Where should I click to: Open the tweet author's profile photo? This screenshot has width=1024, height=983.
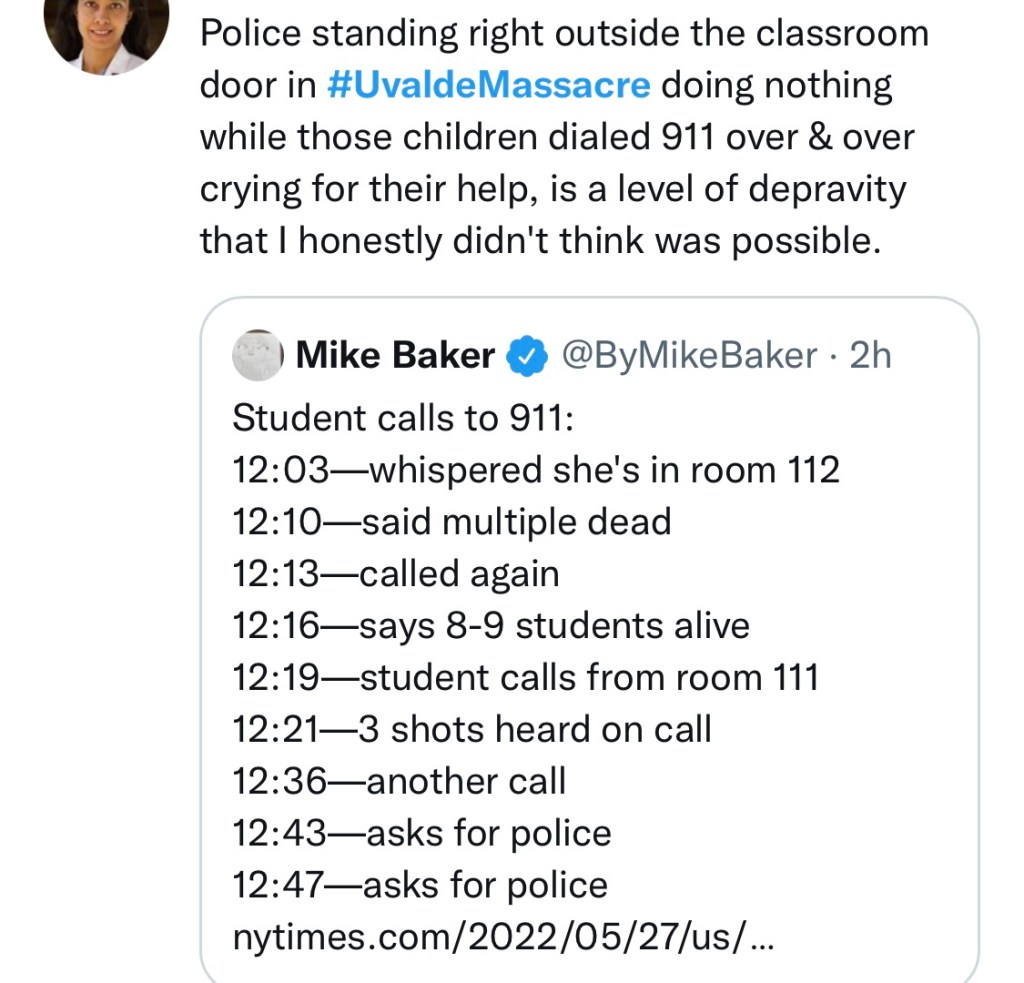point(106,32)
